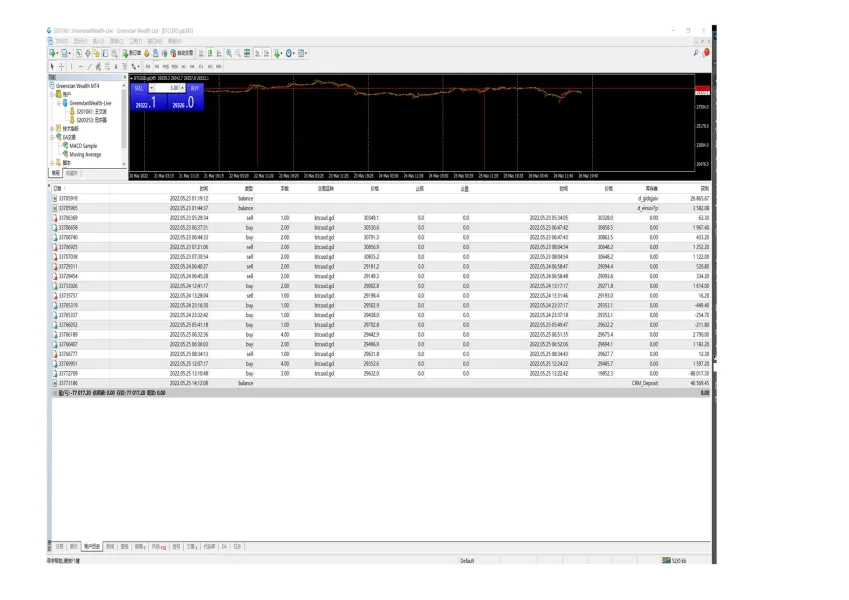Open the search magnifier icon at top right

coord(696,53)
